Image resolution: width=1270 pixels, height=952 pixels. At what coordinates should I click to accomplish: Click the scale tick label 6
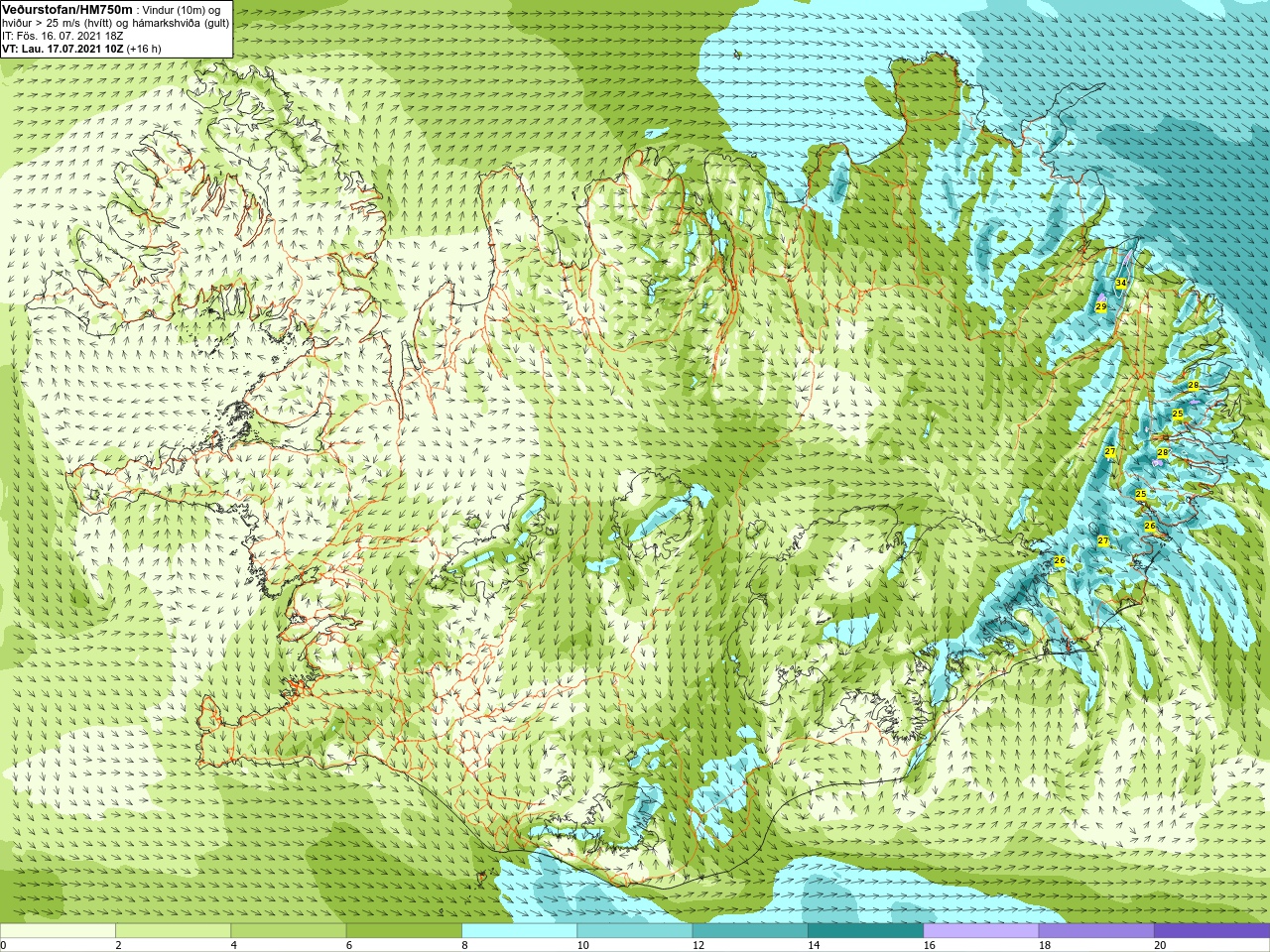coord(349,945)
